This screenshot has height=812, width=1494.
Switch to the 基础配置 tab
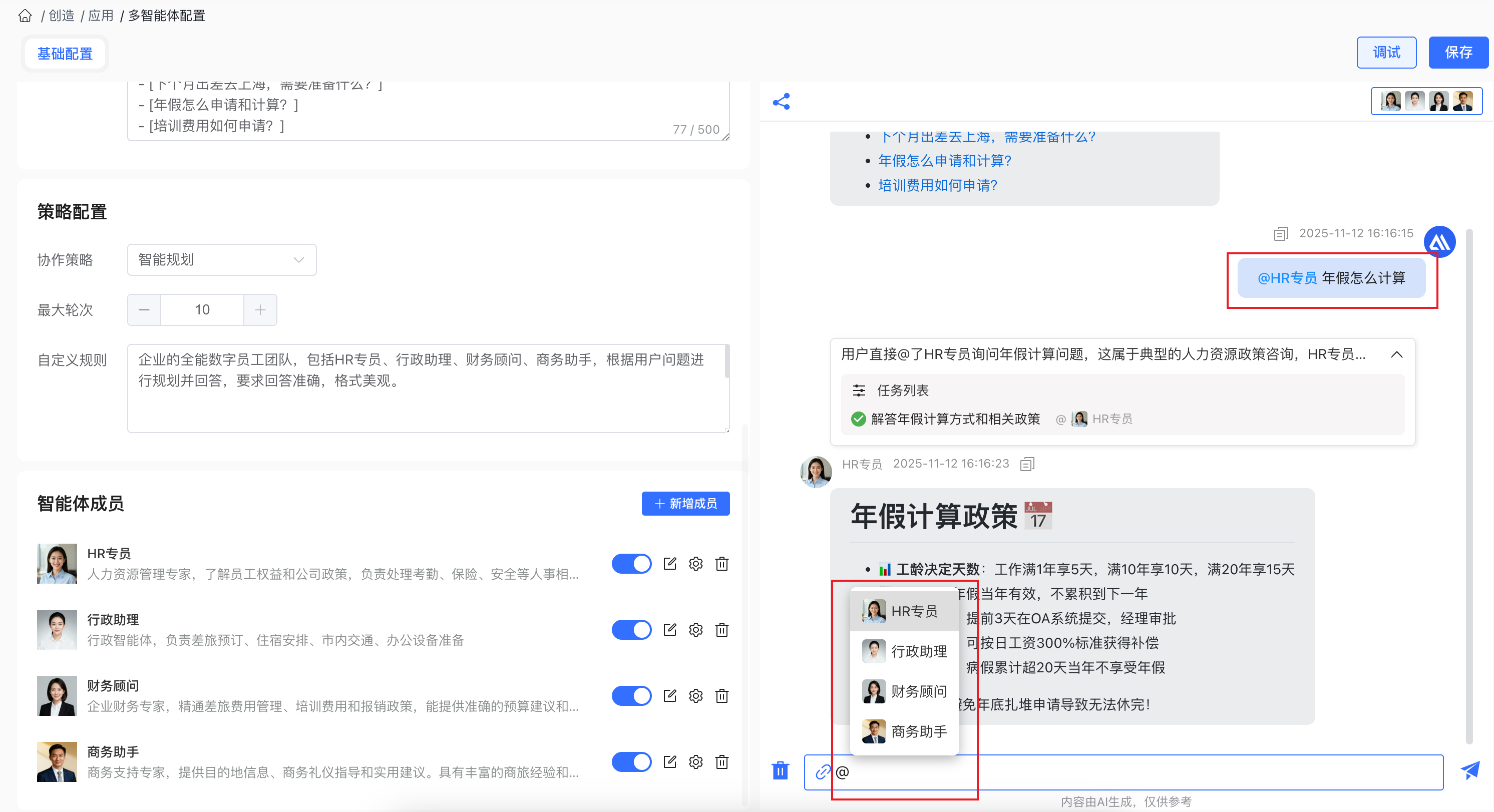tap(65, 54)
